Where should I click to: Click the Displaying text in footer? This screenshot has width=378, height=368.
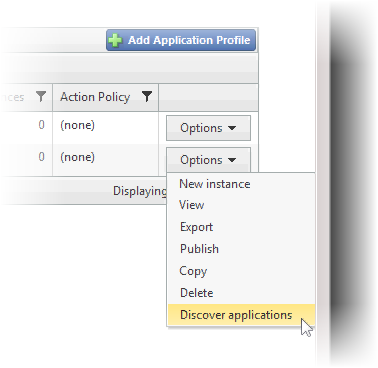tap(140, 191)
